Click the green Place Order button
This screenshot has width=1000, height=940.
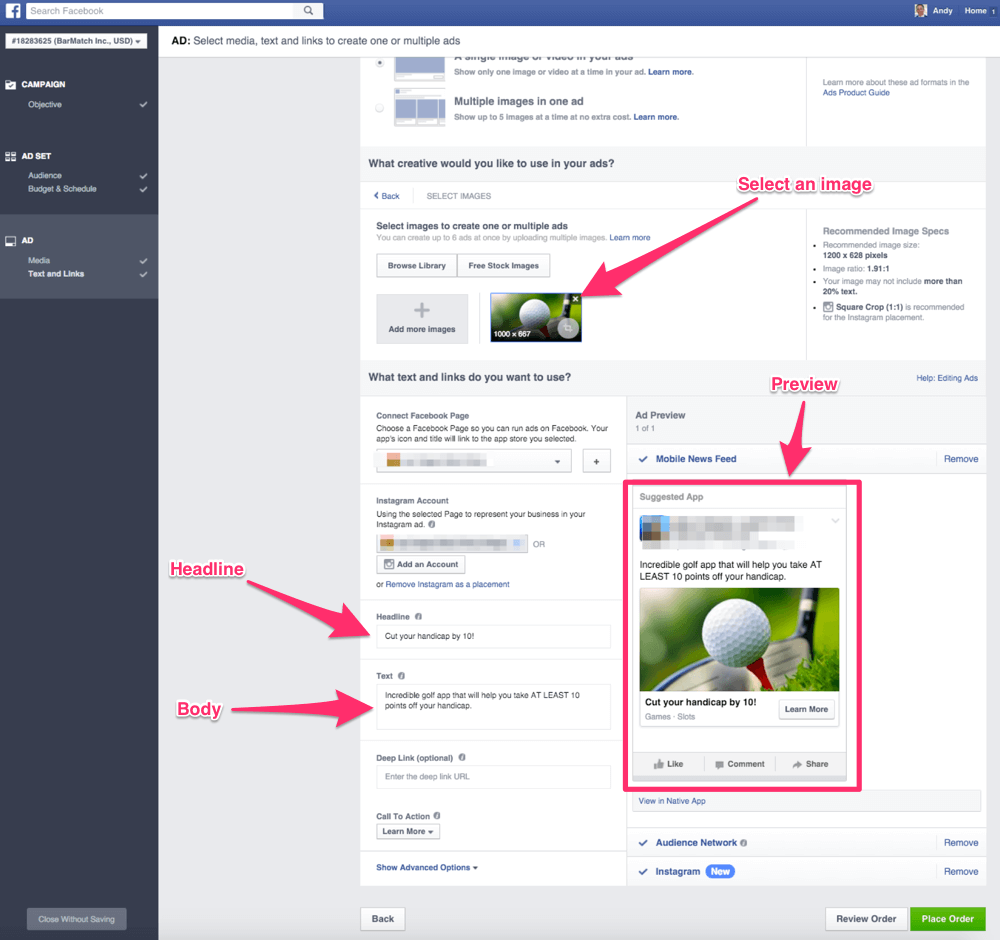pyautogui.click(x=947, y=919)
